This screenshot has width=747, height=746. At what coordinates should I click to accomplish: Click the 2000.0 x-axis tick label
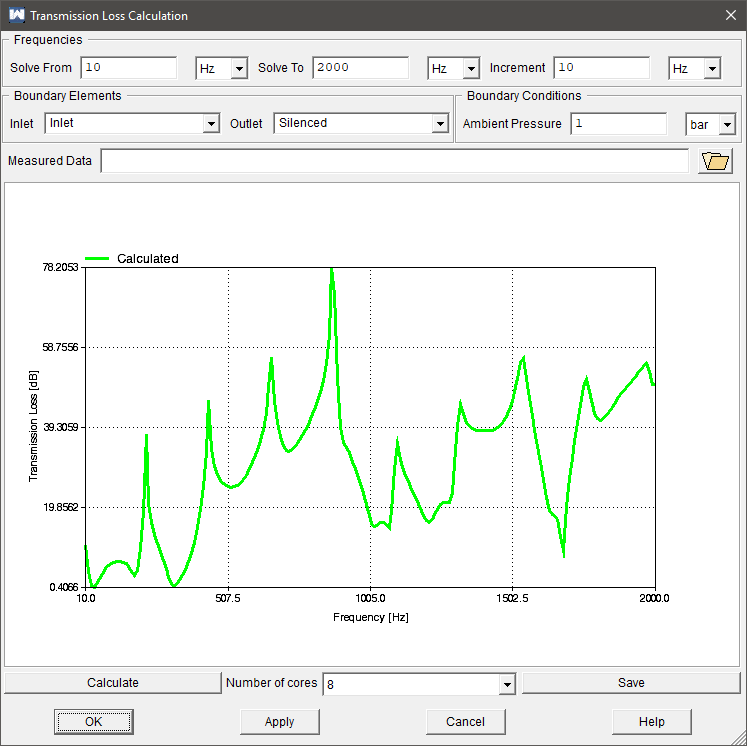654,598
